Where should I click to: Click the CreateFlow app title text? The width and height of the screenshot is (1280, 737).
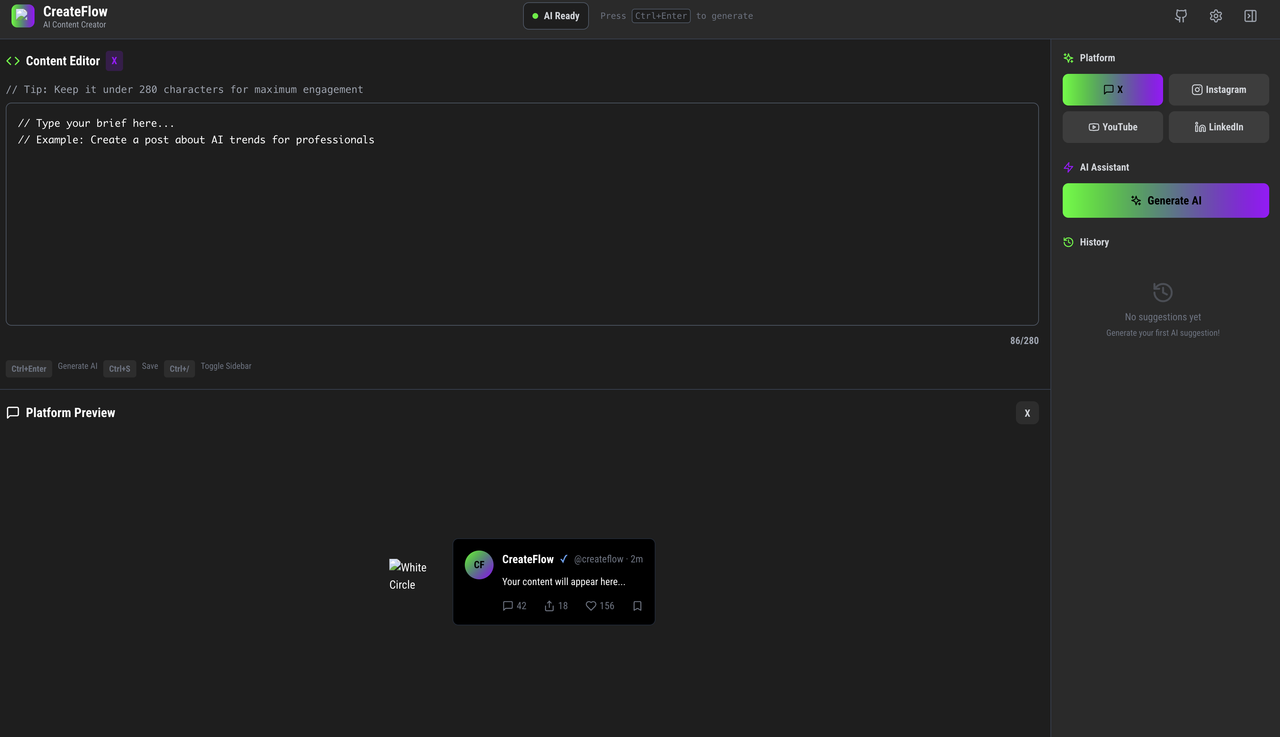[x=75, y=11]
